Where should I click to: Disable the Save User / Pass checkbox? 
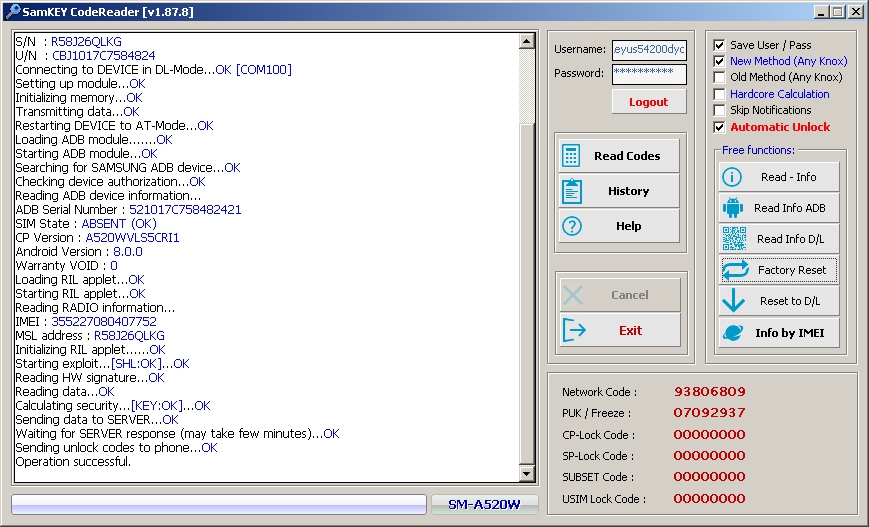(x=719, y=45)
